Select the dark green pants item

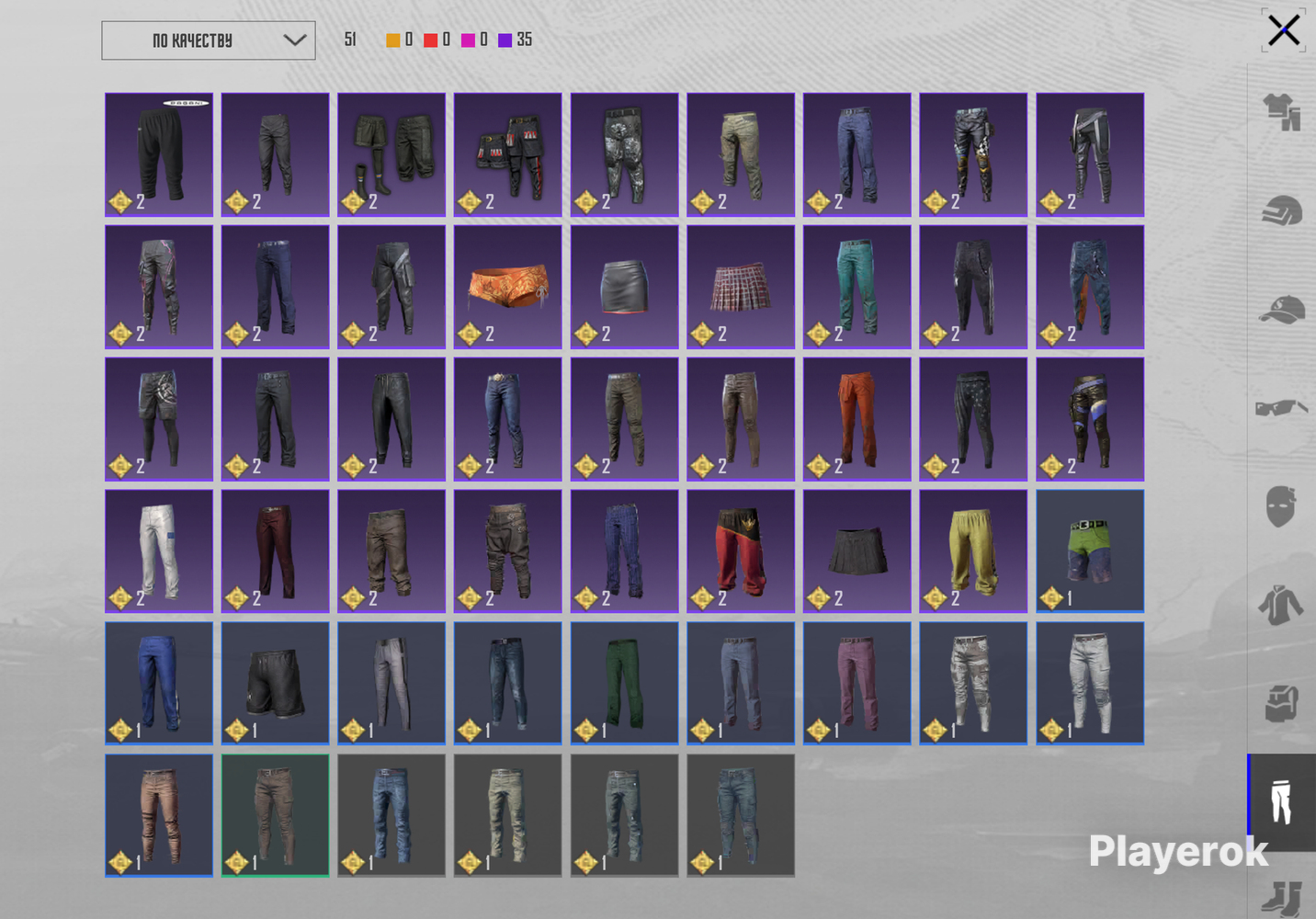(x=624, y=683)
